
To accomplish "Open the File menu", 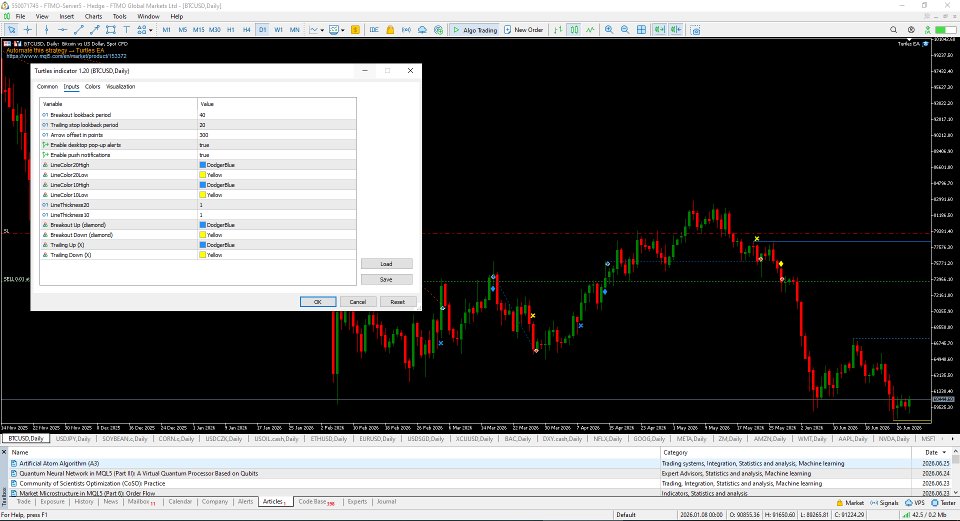I will pyautogui.click(x=20, y=17).
